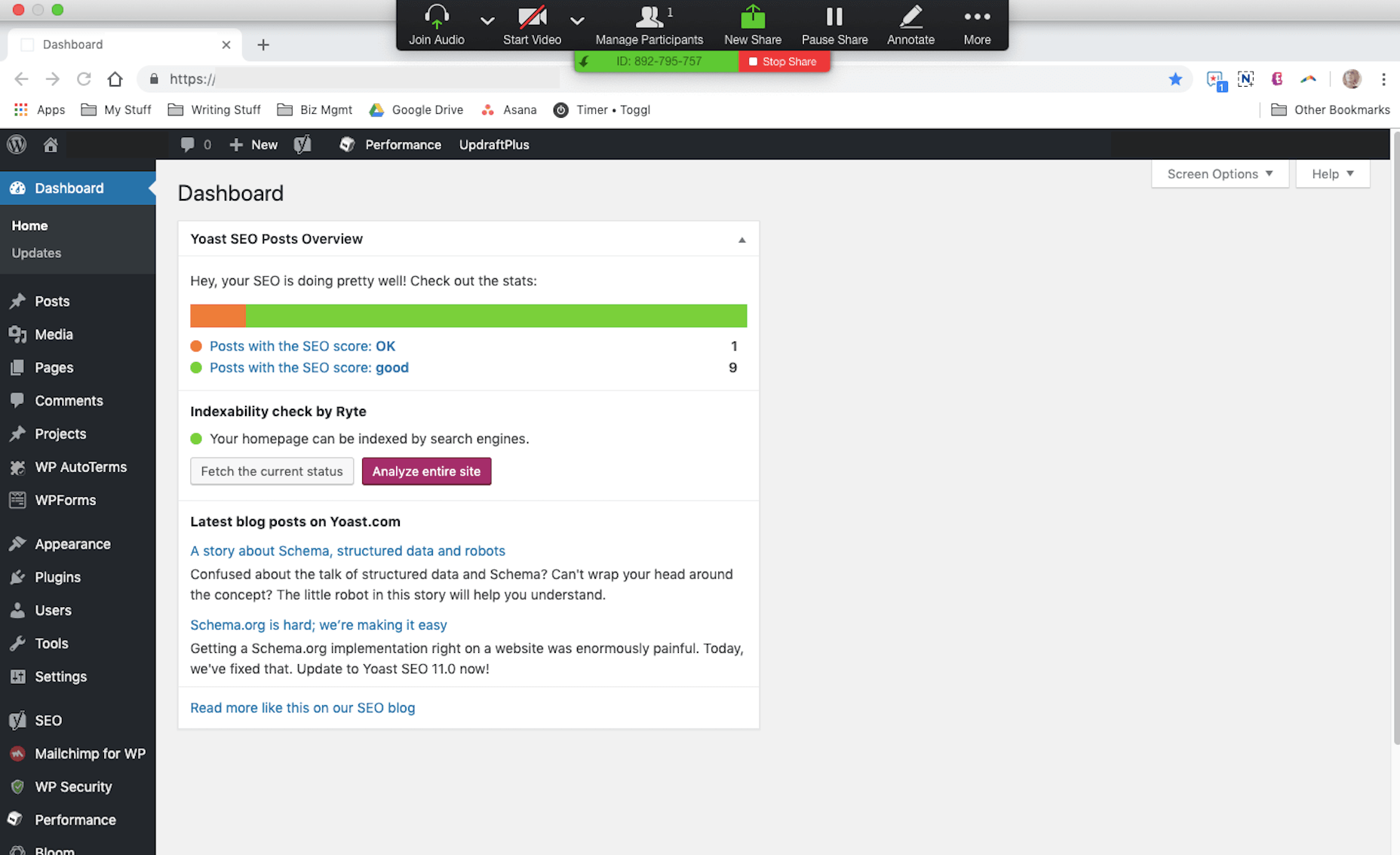The height and width of the screenshot is (855, 1400).
Task: Open Schema.org is hard article link
Action: pos(318,625)
